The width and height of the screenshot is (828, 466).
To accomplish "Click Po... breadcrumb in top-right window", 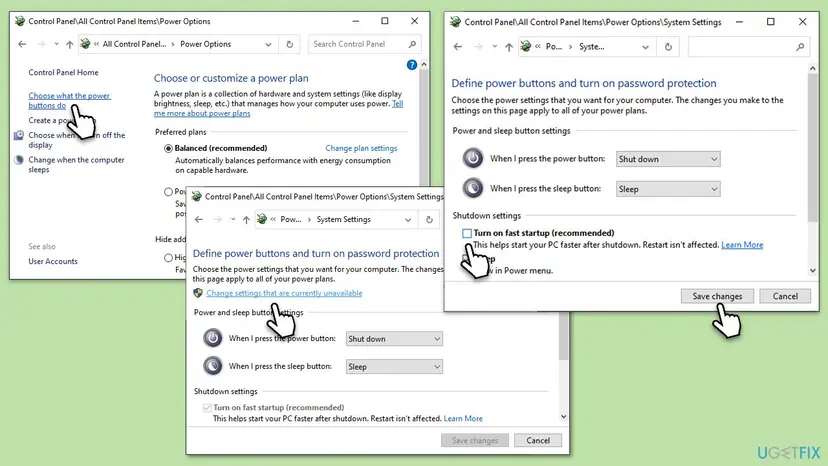I will pyautogui.click(x=553, y=47).
